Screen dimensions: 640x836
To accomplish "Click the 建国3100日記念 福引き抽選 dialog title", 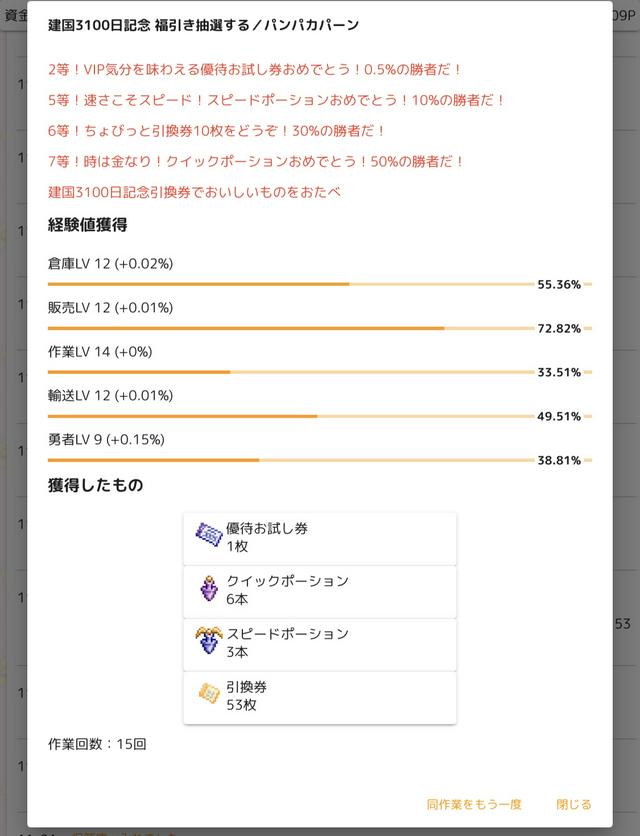I will (203, 25).
